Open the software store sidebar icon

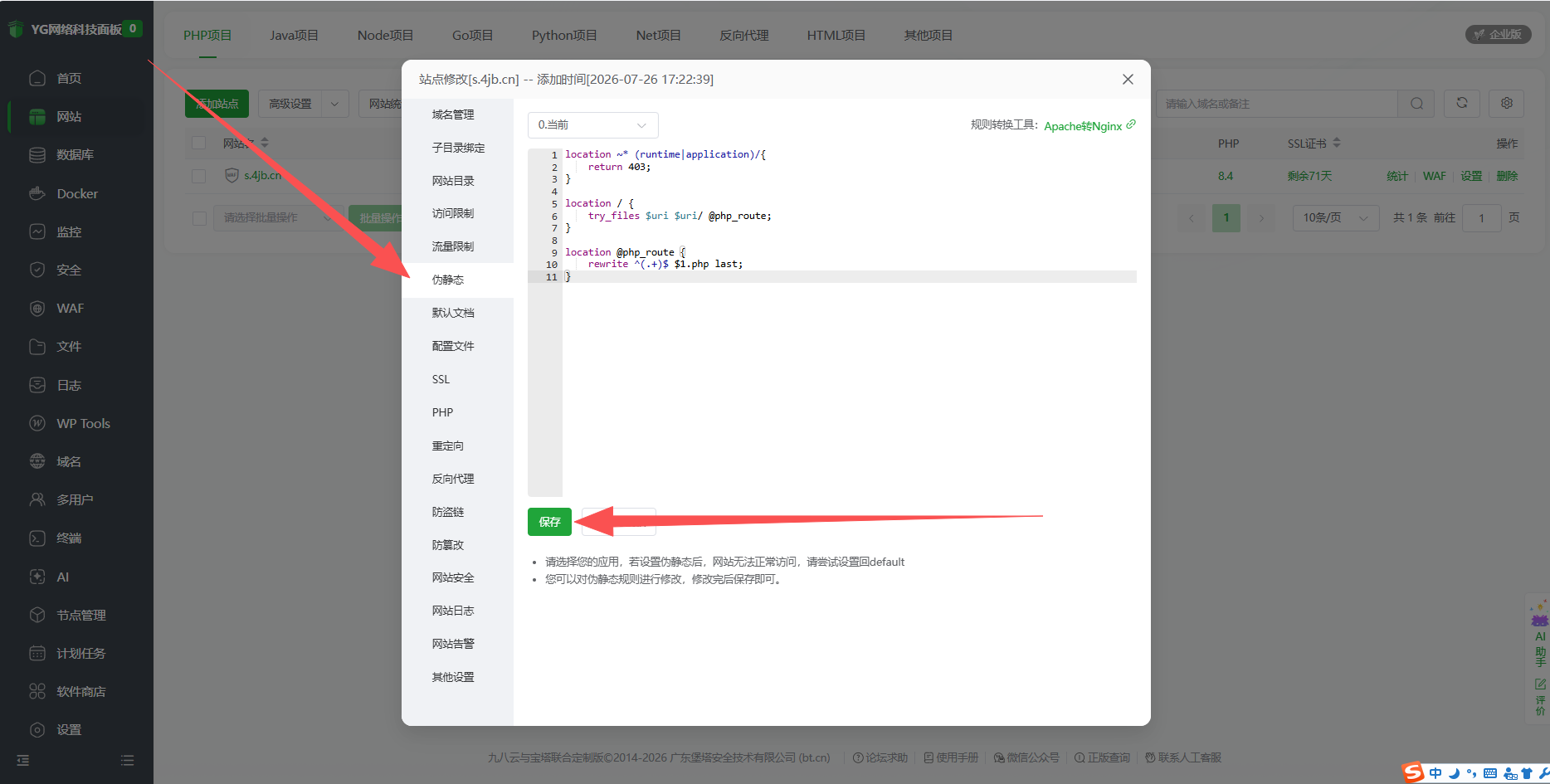[37, 691]
